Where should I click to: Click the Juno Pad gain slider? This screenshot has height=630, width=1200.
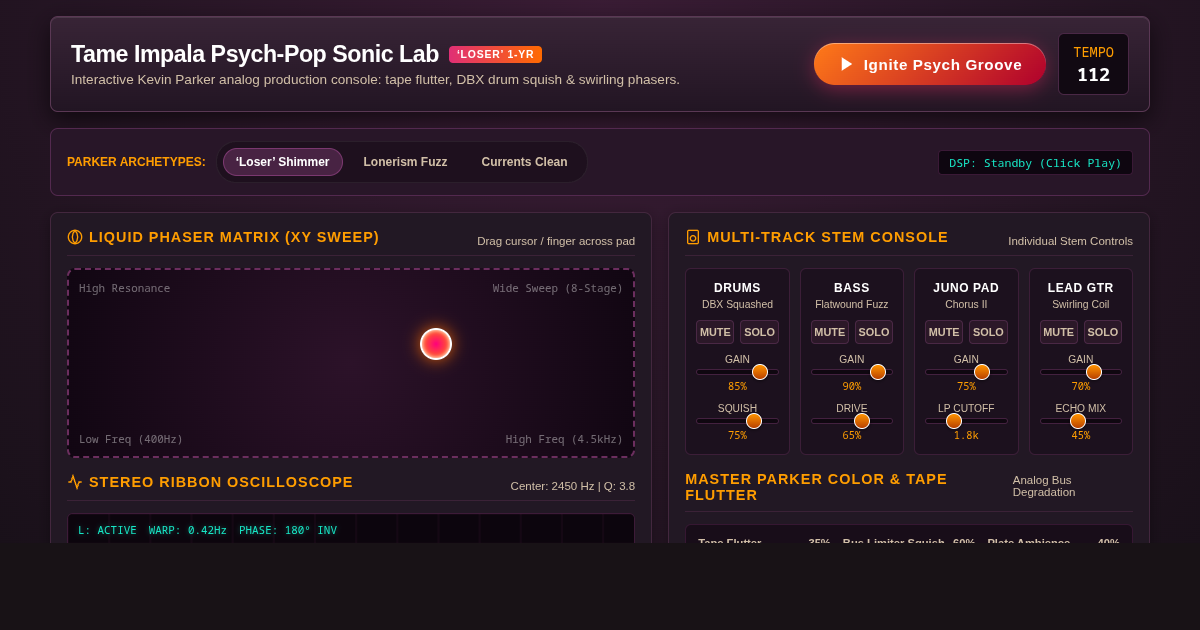(966, 372)
